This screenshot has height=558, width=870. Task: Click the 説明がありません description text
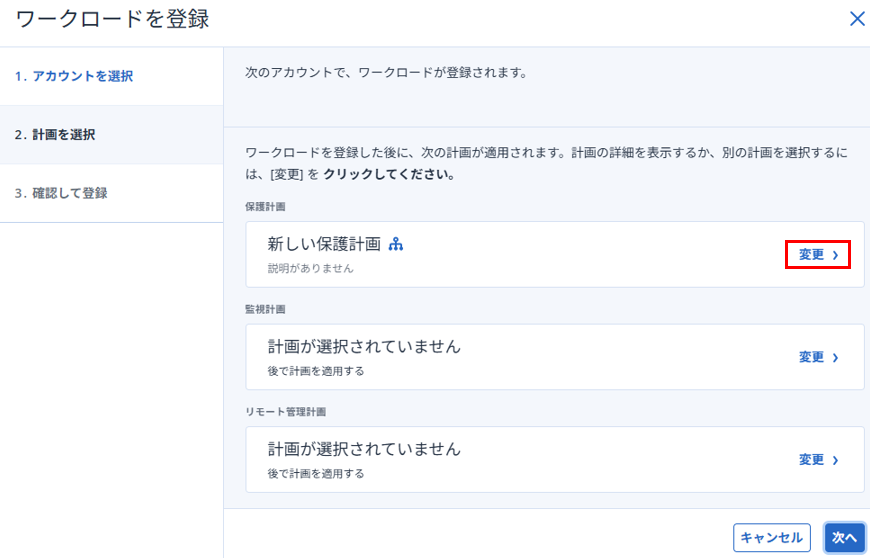click(x=310, y=268)
